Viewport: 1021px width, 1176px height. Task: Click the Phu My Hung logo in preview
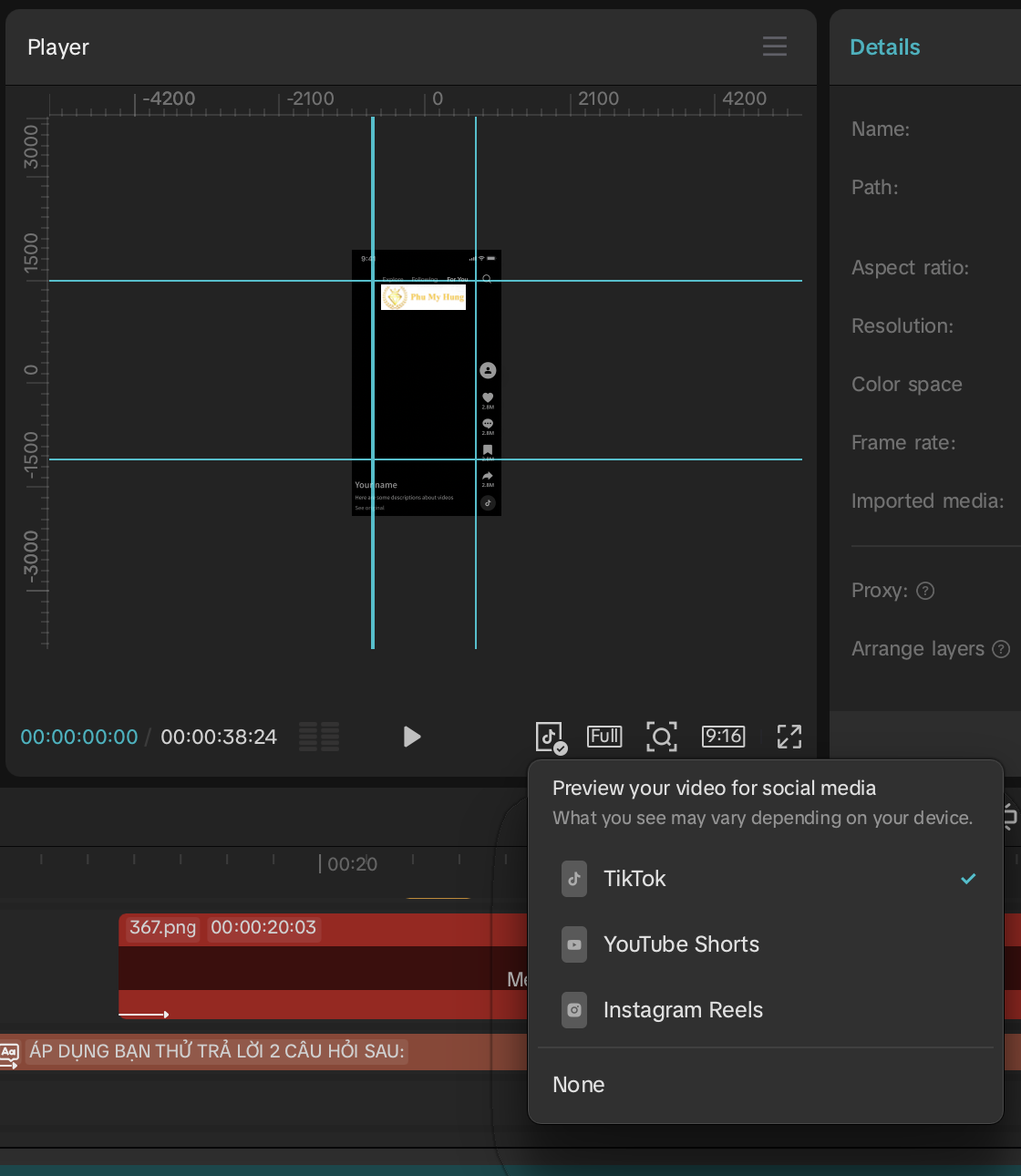point(423,297)
